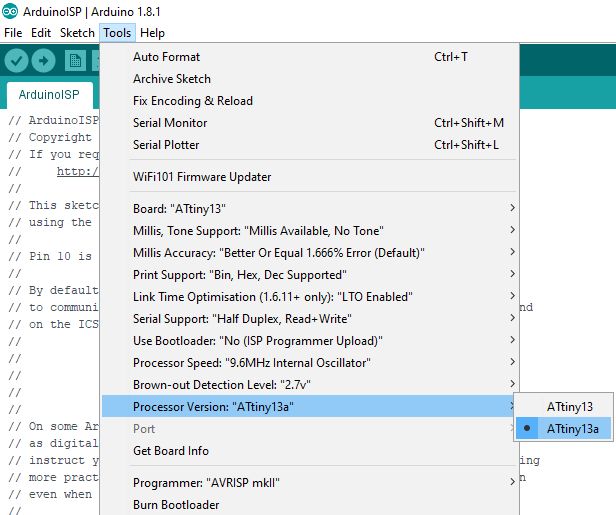Click the "// By default" comment line

click(53, 290)
